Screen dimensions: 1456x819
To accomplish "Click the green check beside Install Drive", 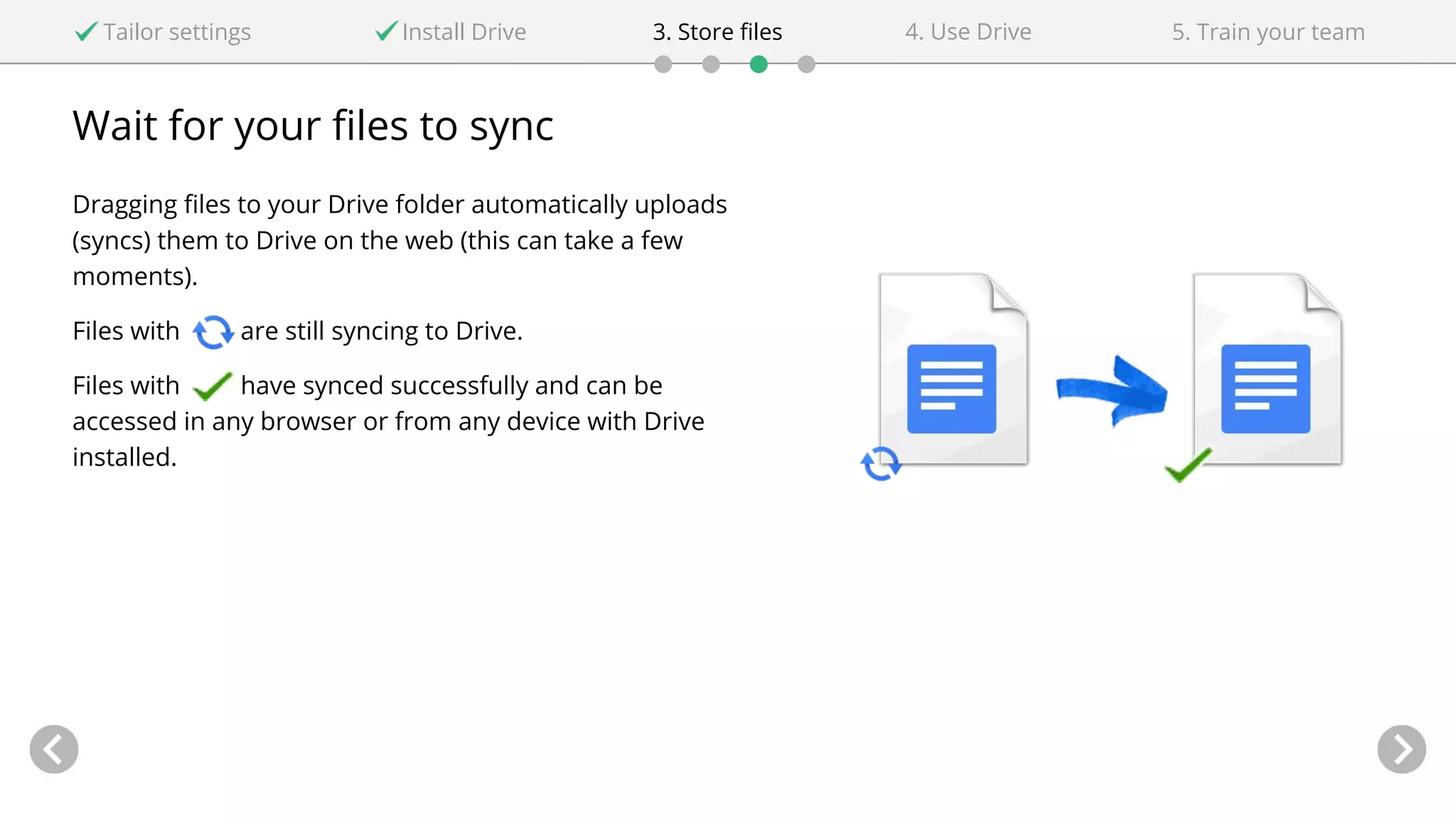I will [x=386, y=31].
